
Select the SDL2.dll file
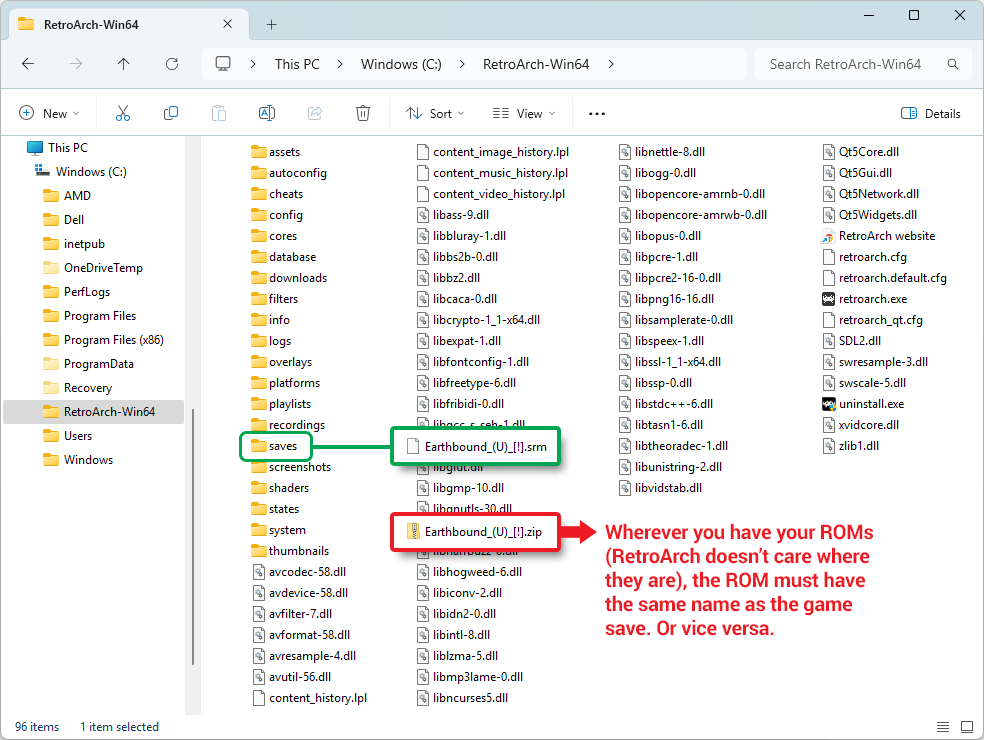[x=852, y=341]
